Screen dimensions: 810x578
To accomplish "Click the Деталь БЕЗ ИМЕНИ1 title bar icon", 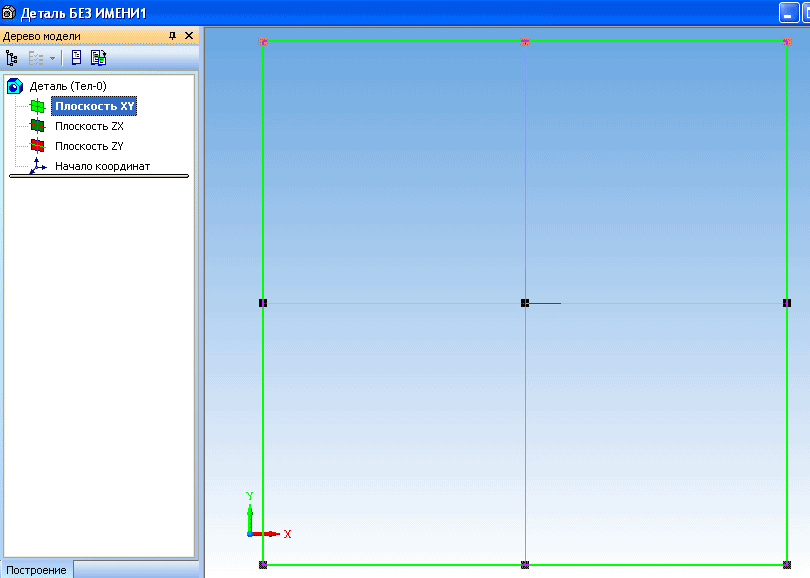I will pyautogui.click(x=9, y=12).
